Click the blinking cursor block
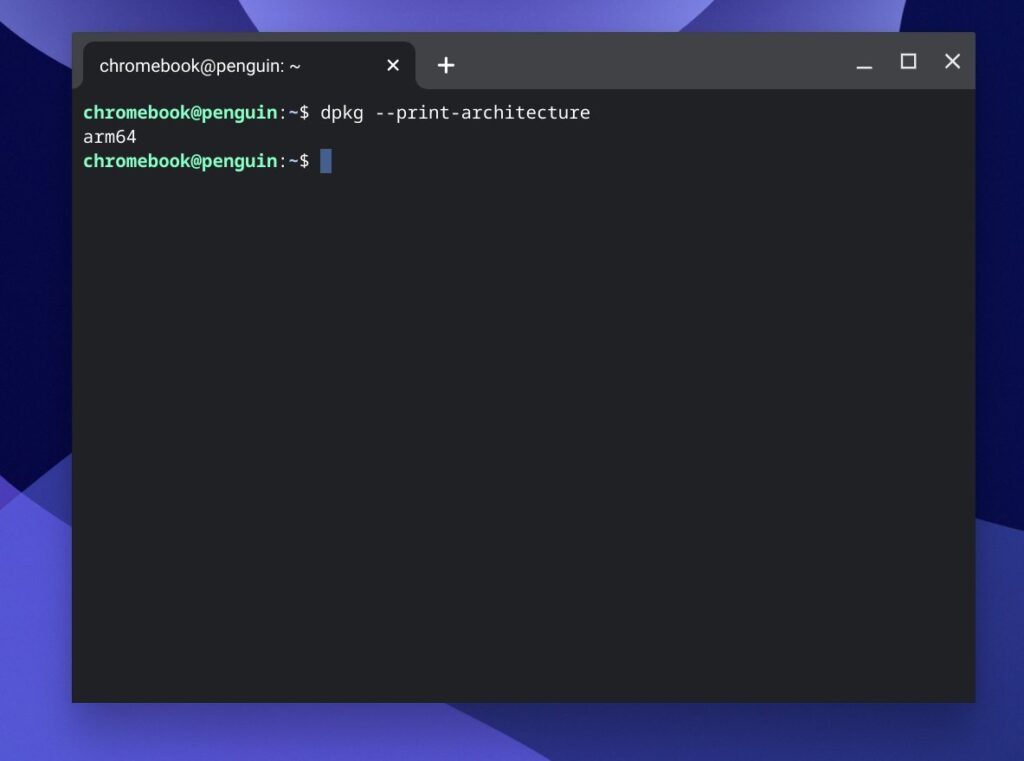This screenshot has width=1024, height=761. point(327,161)
